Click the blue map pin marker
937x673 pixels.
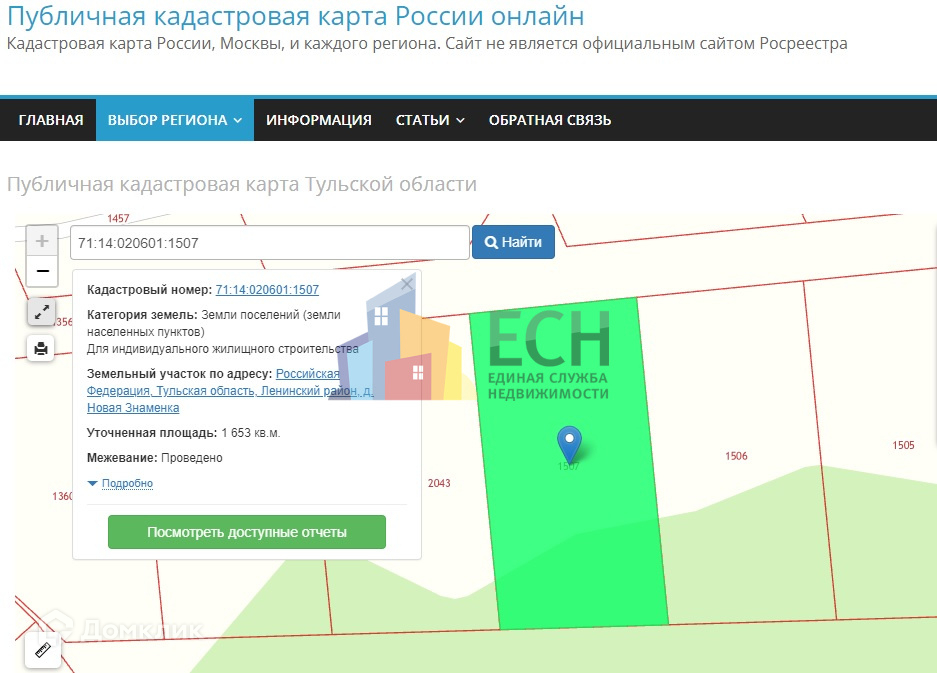(x=569, y=443)
